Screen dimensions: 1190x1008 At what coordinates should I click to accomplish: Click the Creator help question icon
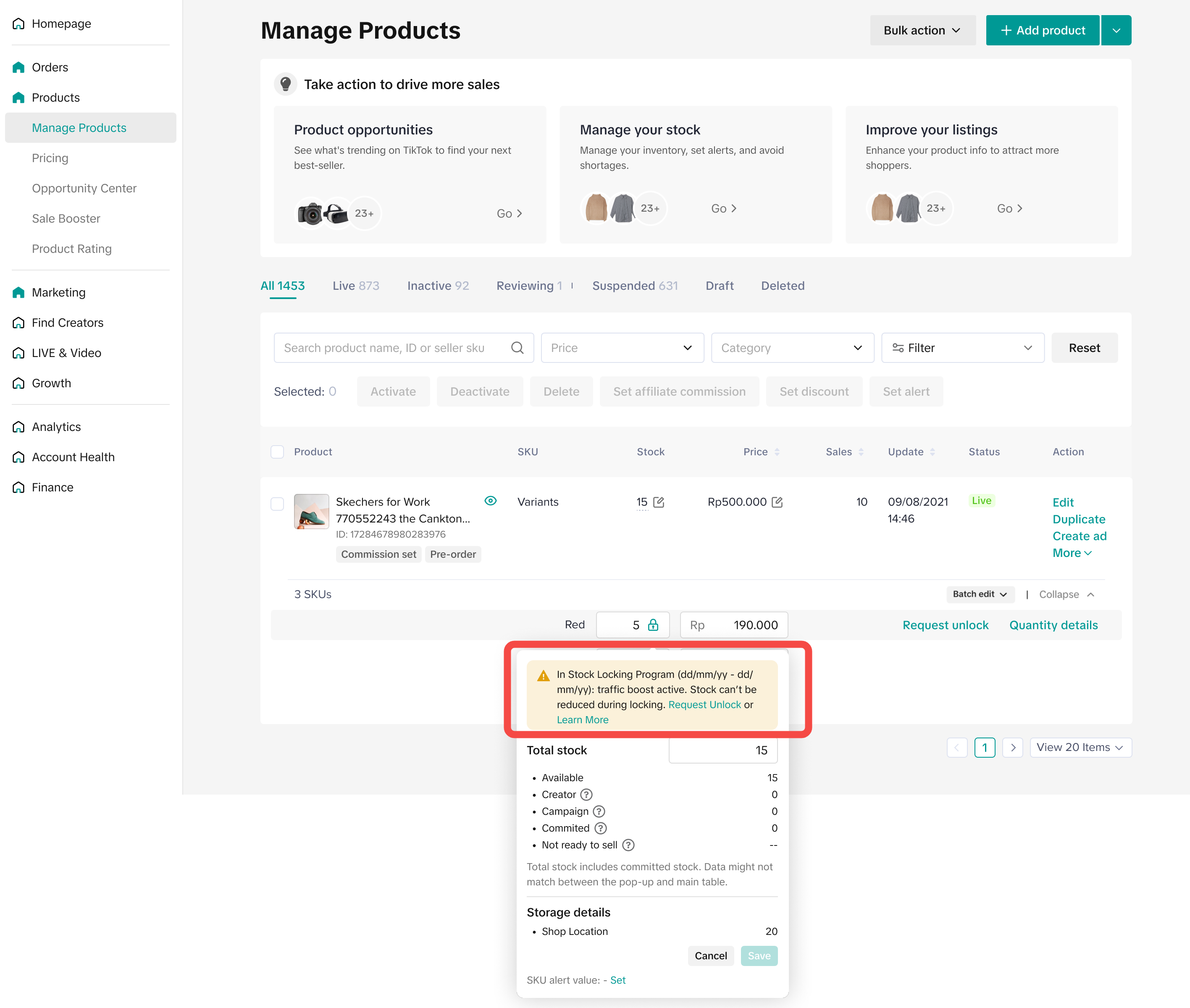[586, 794]
